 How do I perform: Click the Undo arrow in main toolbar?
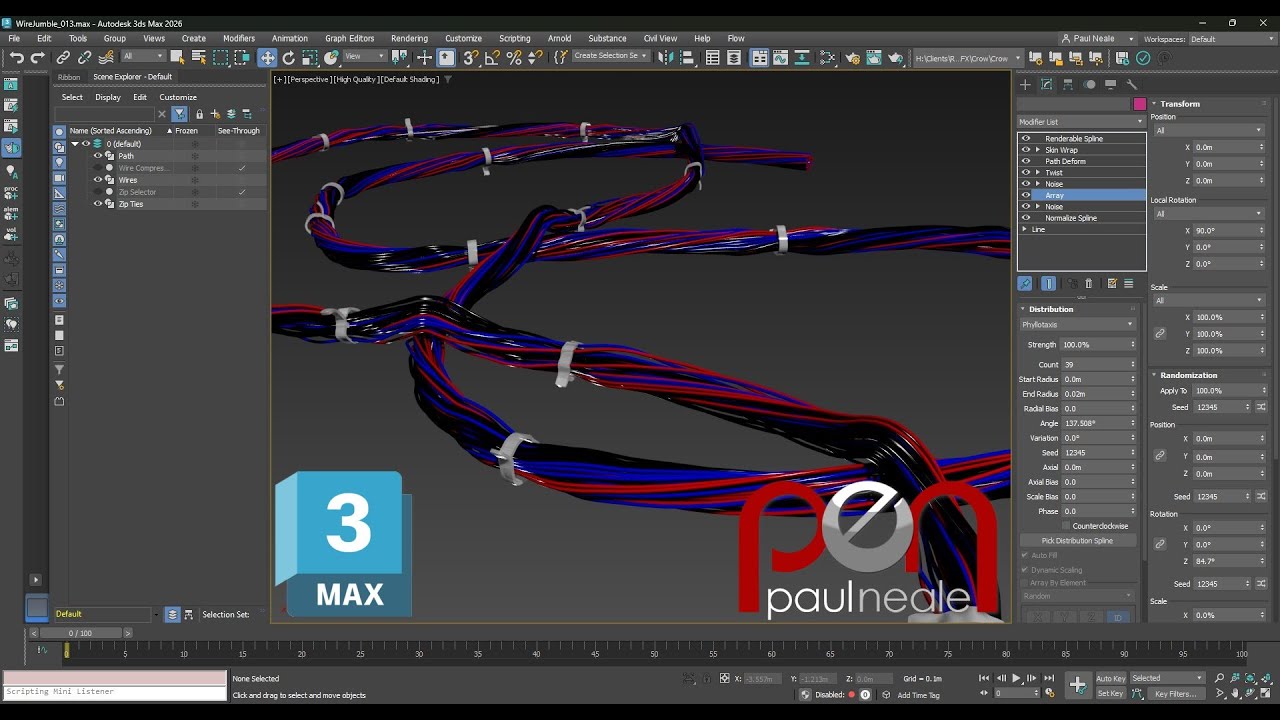tap(16, 58)
